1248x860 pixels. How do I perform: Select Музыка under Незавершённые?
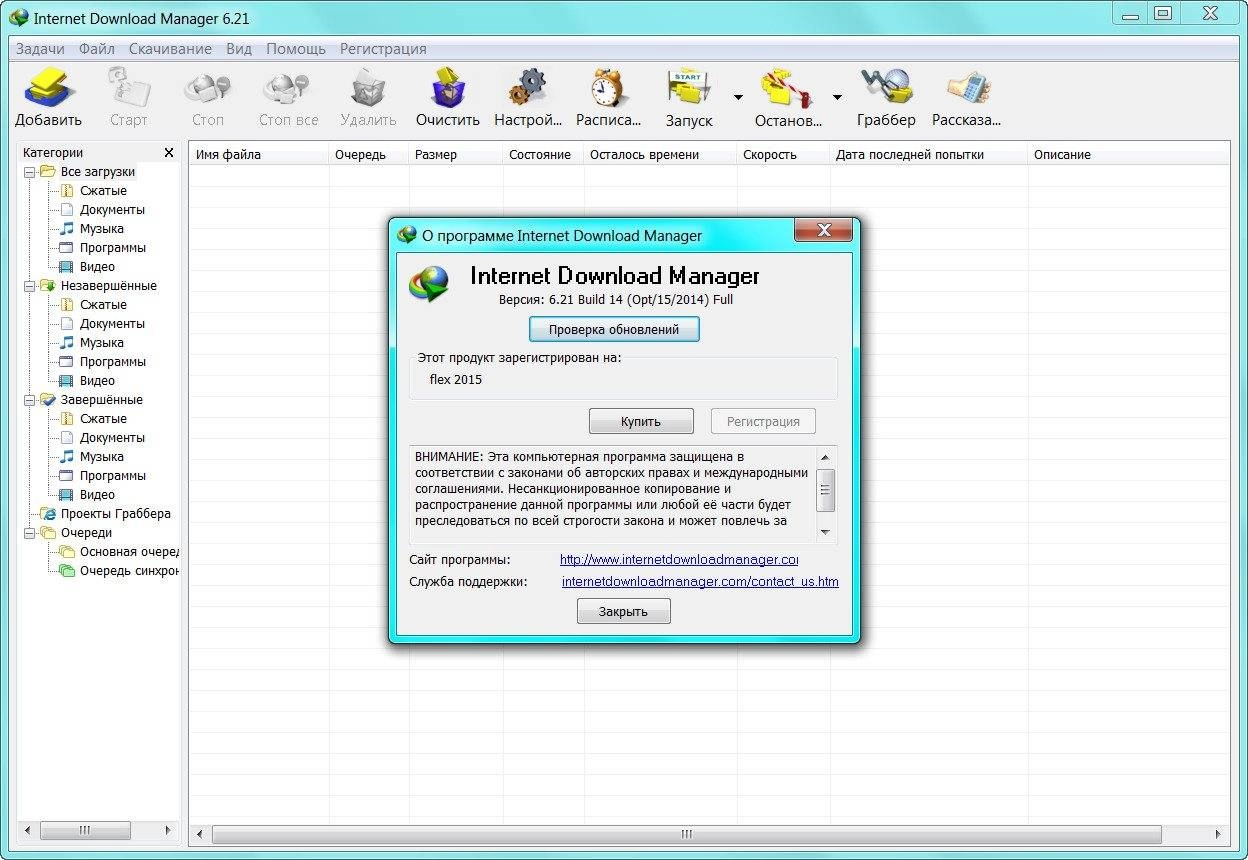pos(102,343)
